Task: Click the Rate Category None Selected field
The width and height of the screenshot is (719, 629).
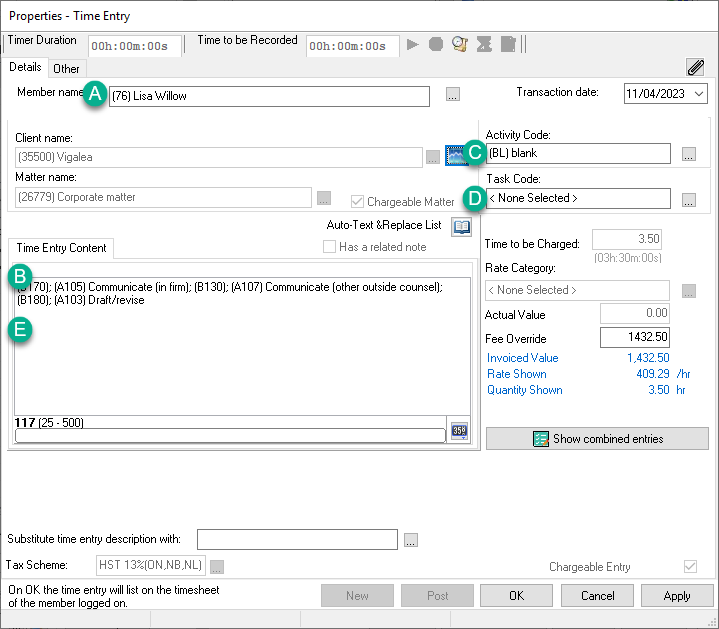Action: pos(577,290)
